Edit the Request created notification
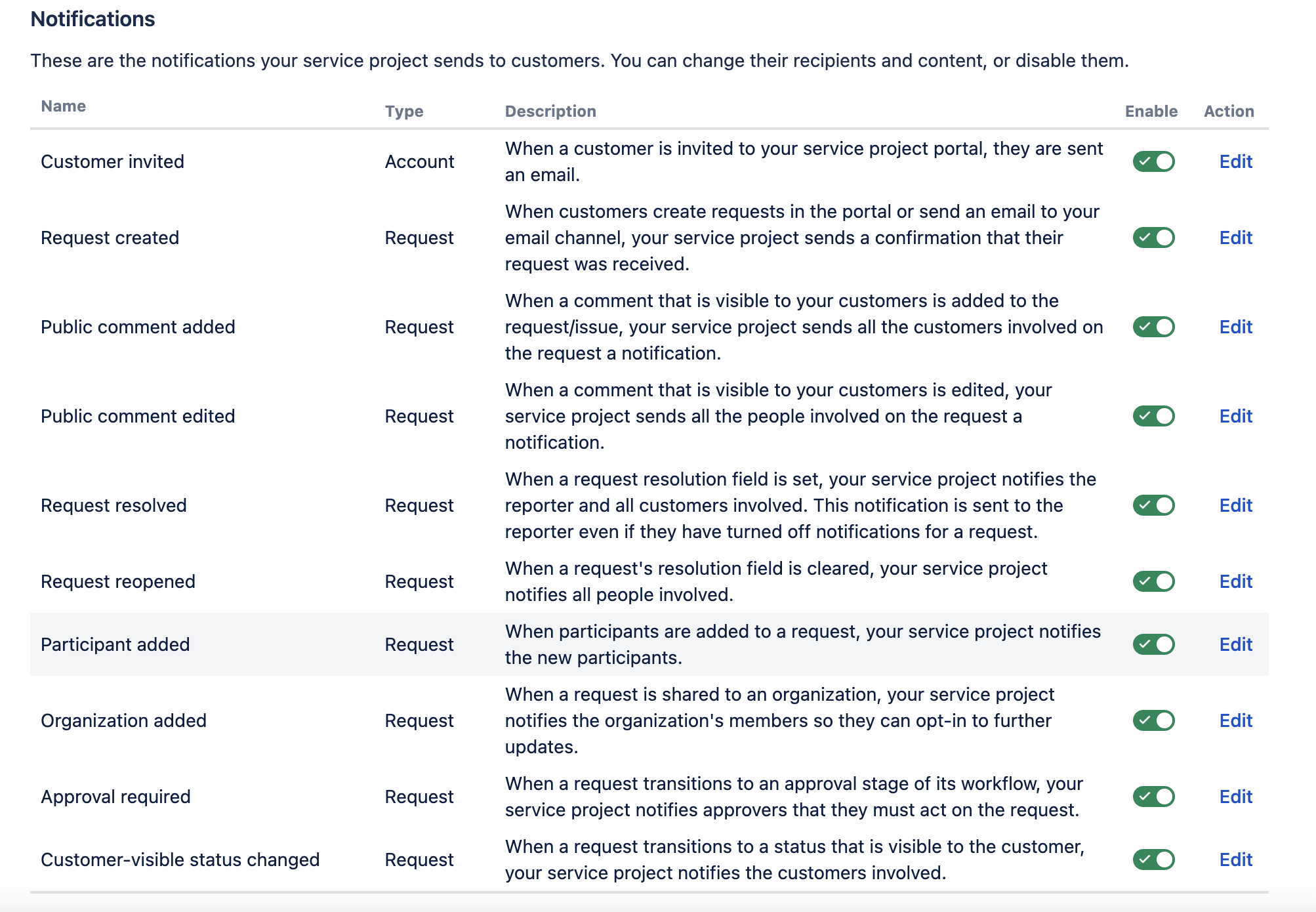This screenshot has height=912, width=1316. (1235, 238)
